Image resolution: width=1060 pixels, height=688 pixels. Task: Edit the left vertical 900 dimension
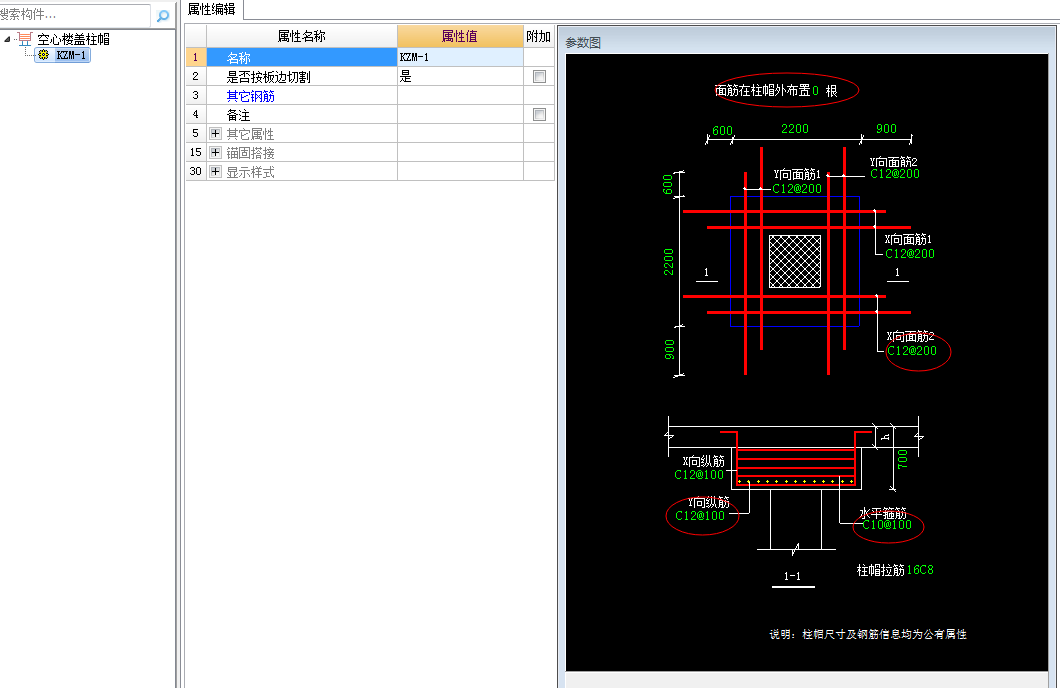(x=669, y=349)
